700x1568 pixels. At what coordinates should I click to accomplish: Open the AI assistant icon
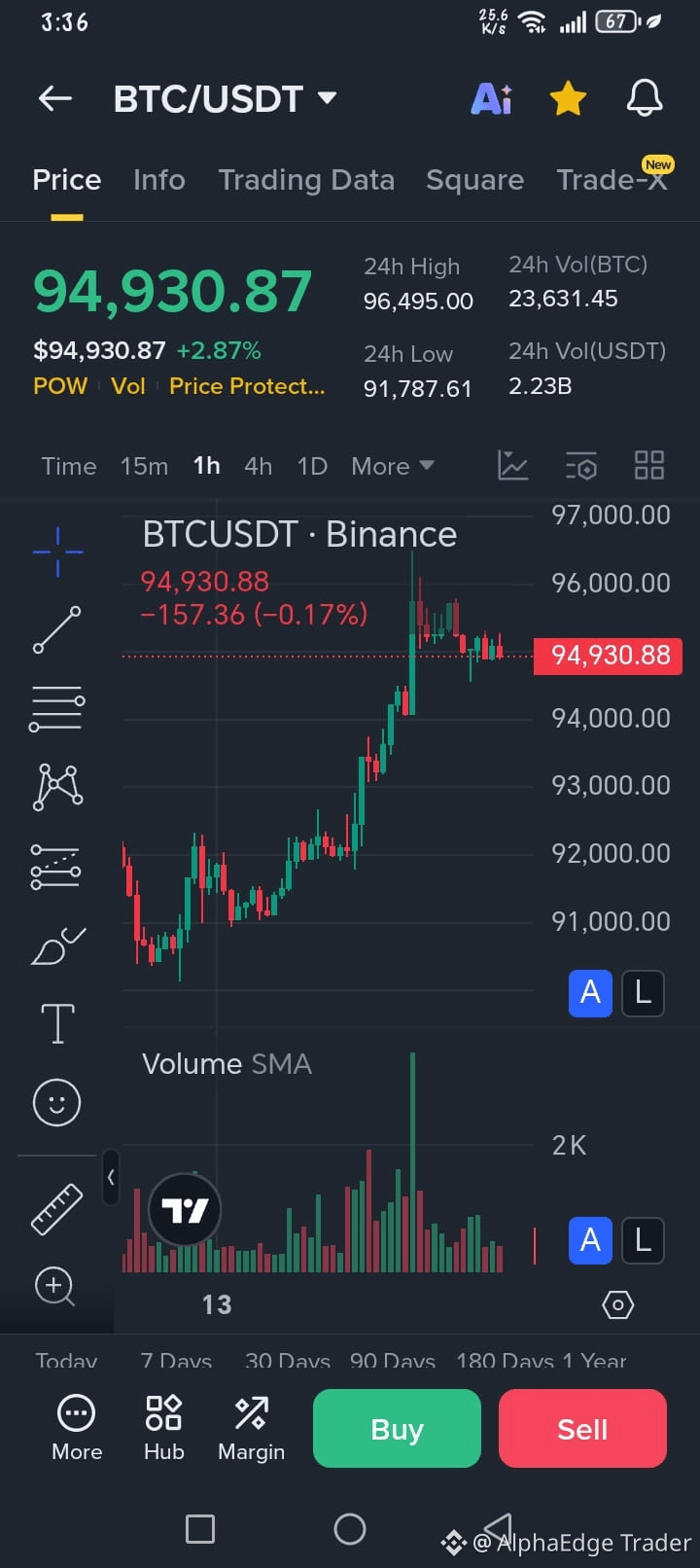pos(492,98)
